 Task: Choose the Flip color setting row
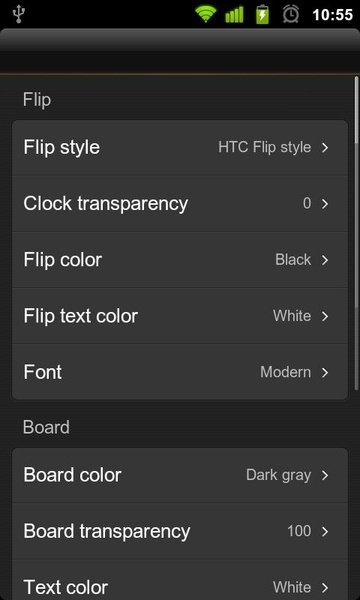(180, 260)
